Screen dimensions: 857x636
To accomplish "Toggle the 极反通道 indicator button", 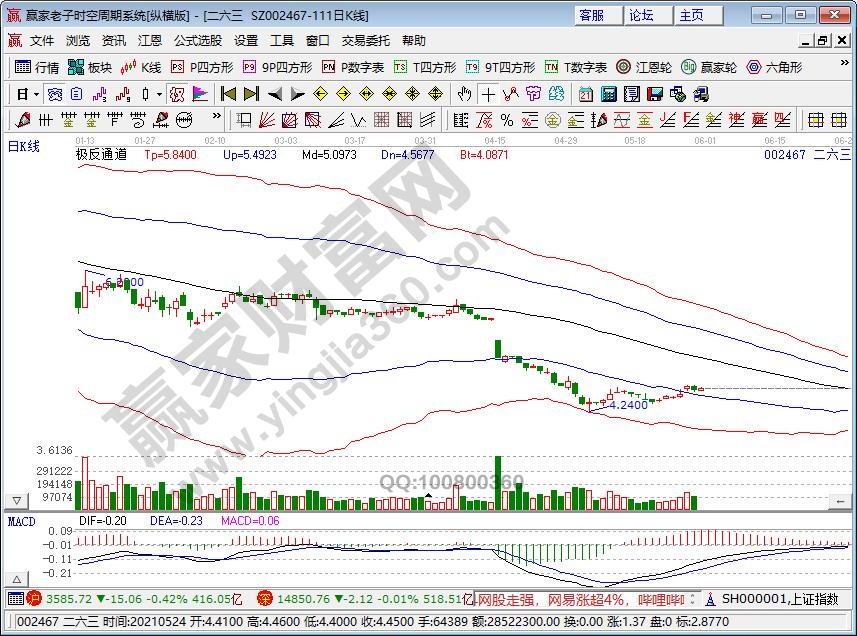I will click(101, 155).
